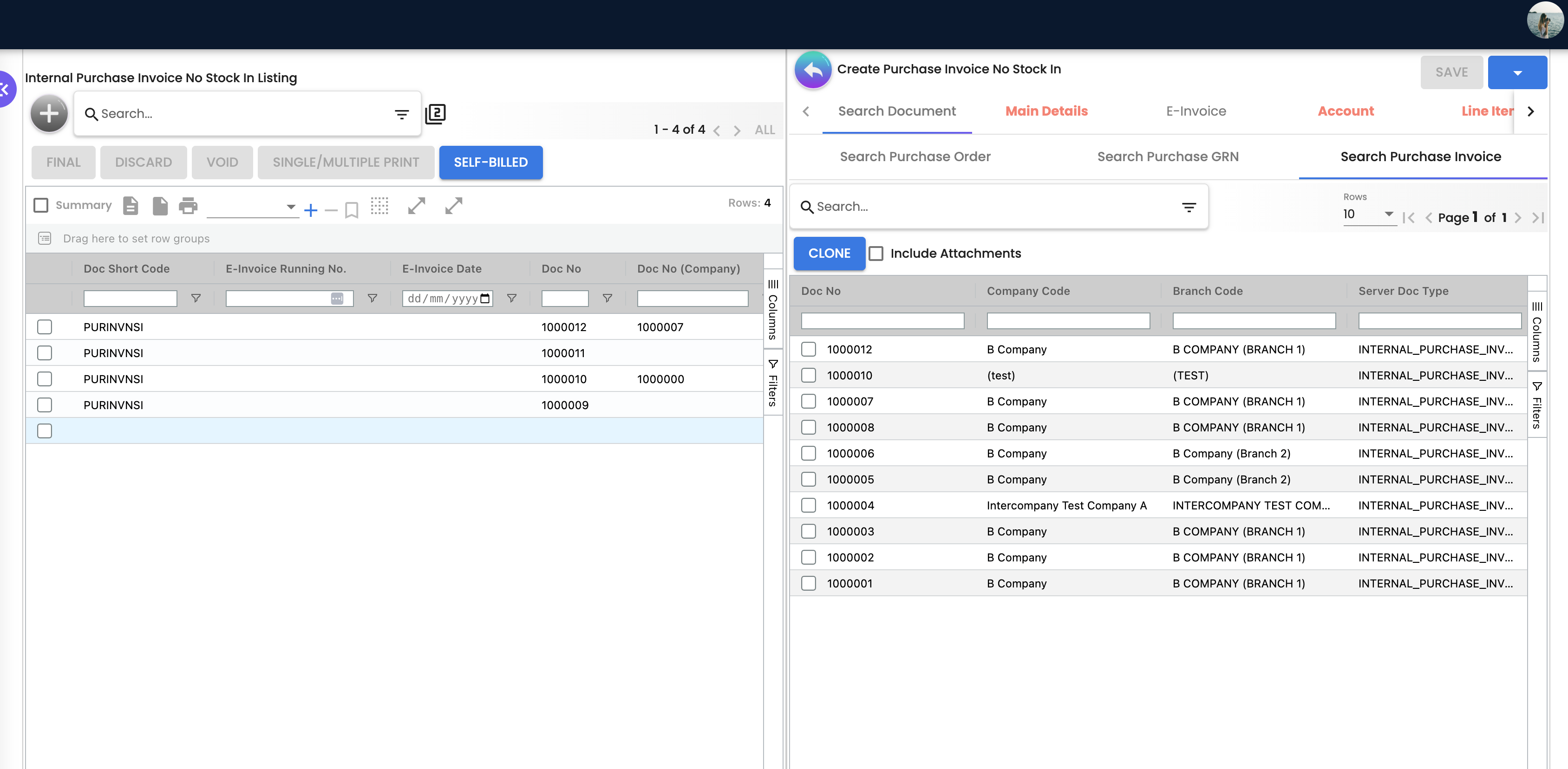This screenshot has width=1568, height=769.
Task: Click the listing Search input field
Action: point(243,114)
